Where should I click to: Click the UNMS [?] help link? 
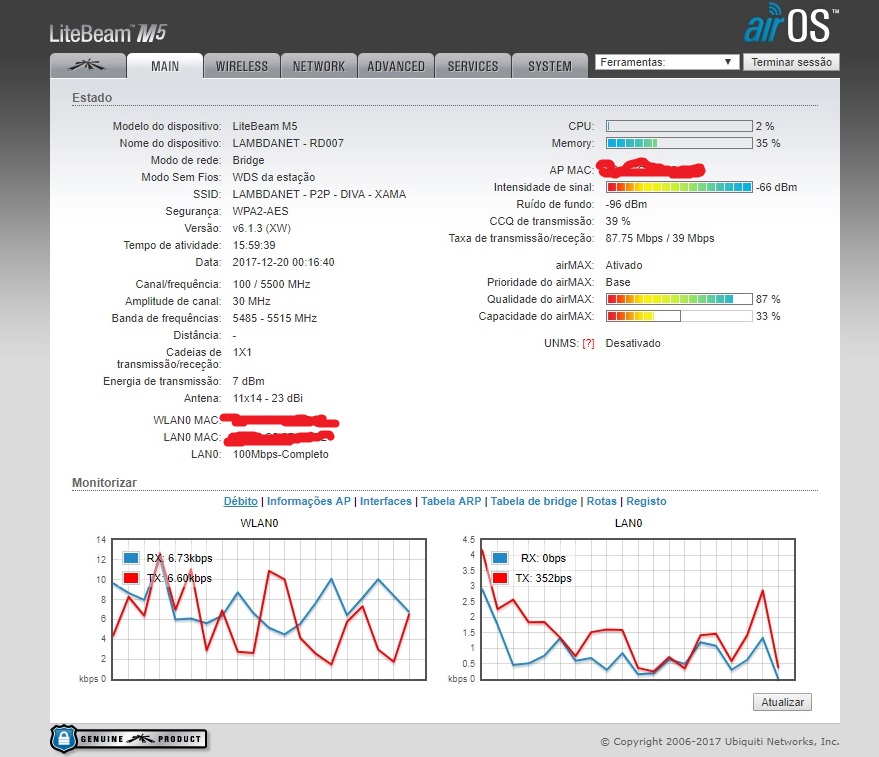click(x=588, y=343)
